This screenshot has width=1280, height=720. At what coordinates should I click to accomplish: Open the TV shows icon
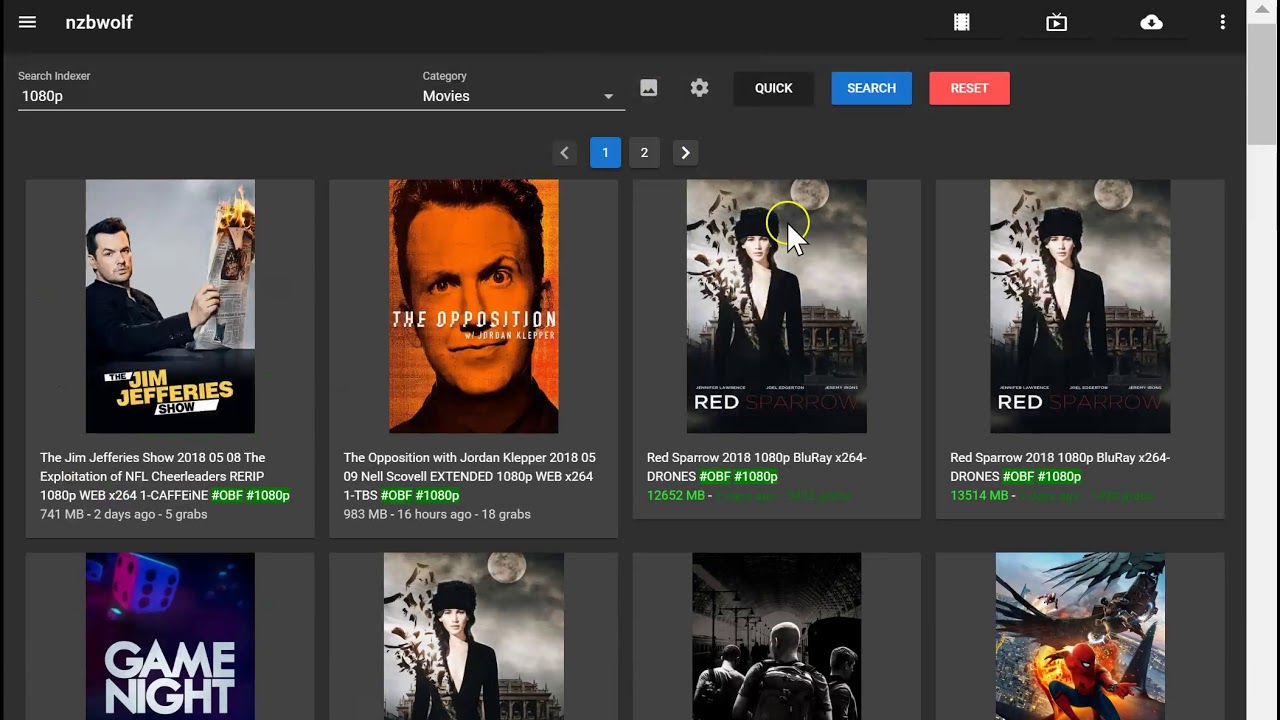[x=1057, y=22]
